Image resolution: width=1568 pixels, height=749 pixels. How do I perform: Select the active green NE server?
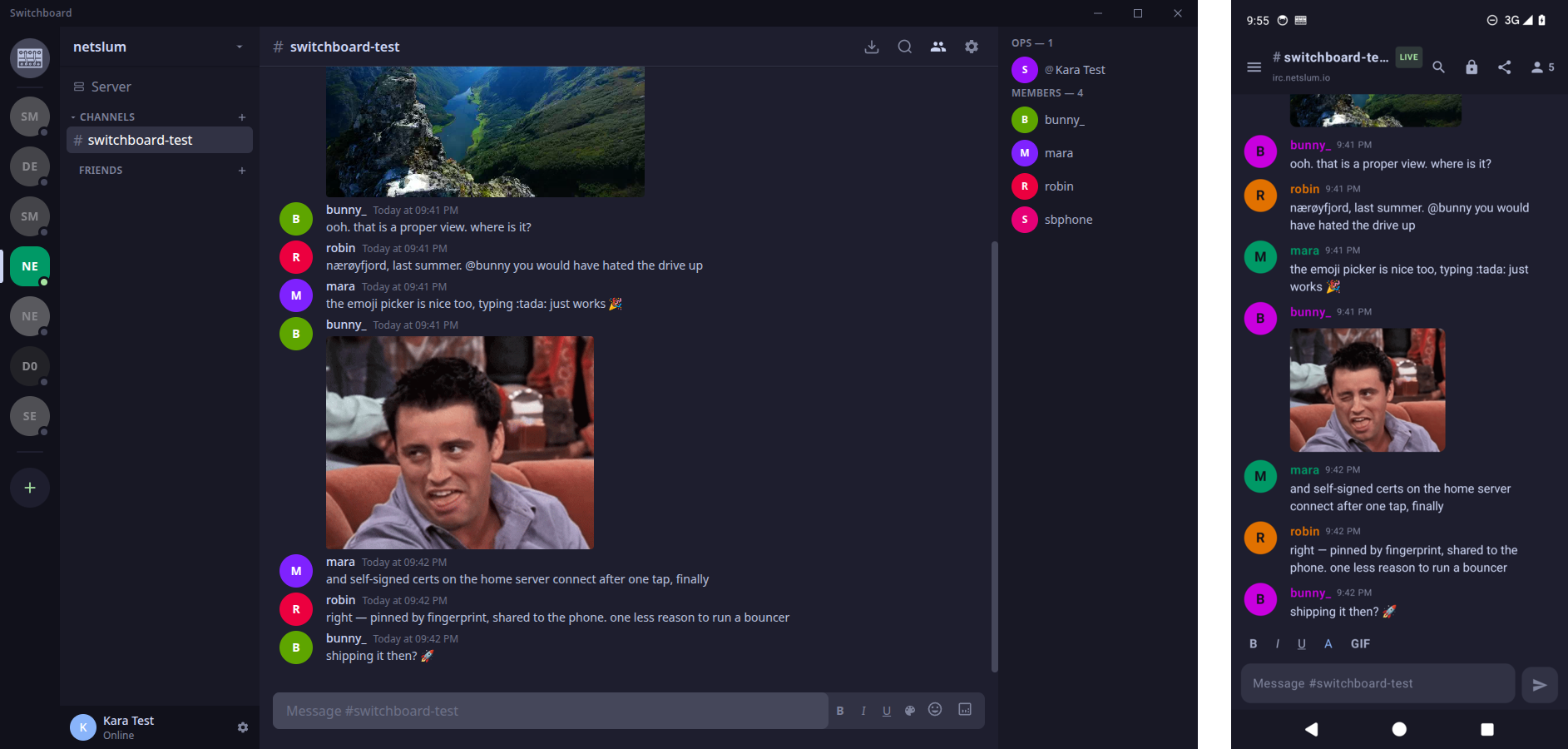coord(30,266)
